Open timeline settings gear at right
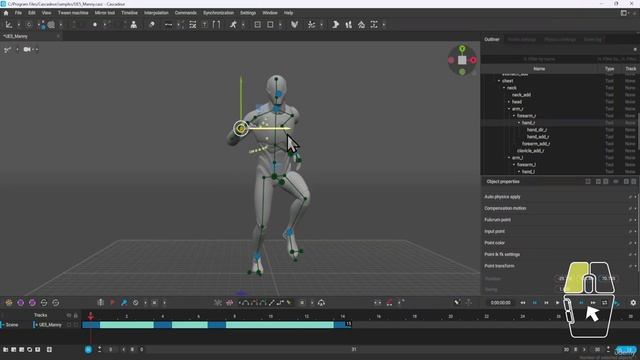 [633, 303]
